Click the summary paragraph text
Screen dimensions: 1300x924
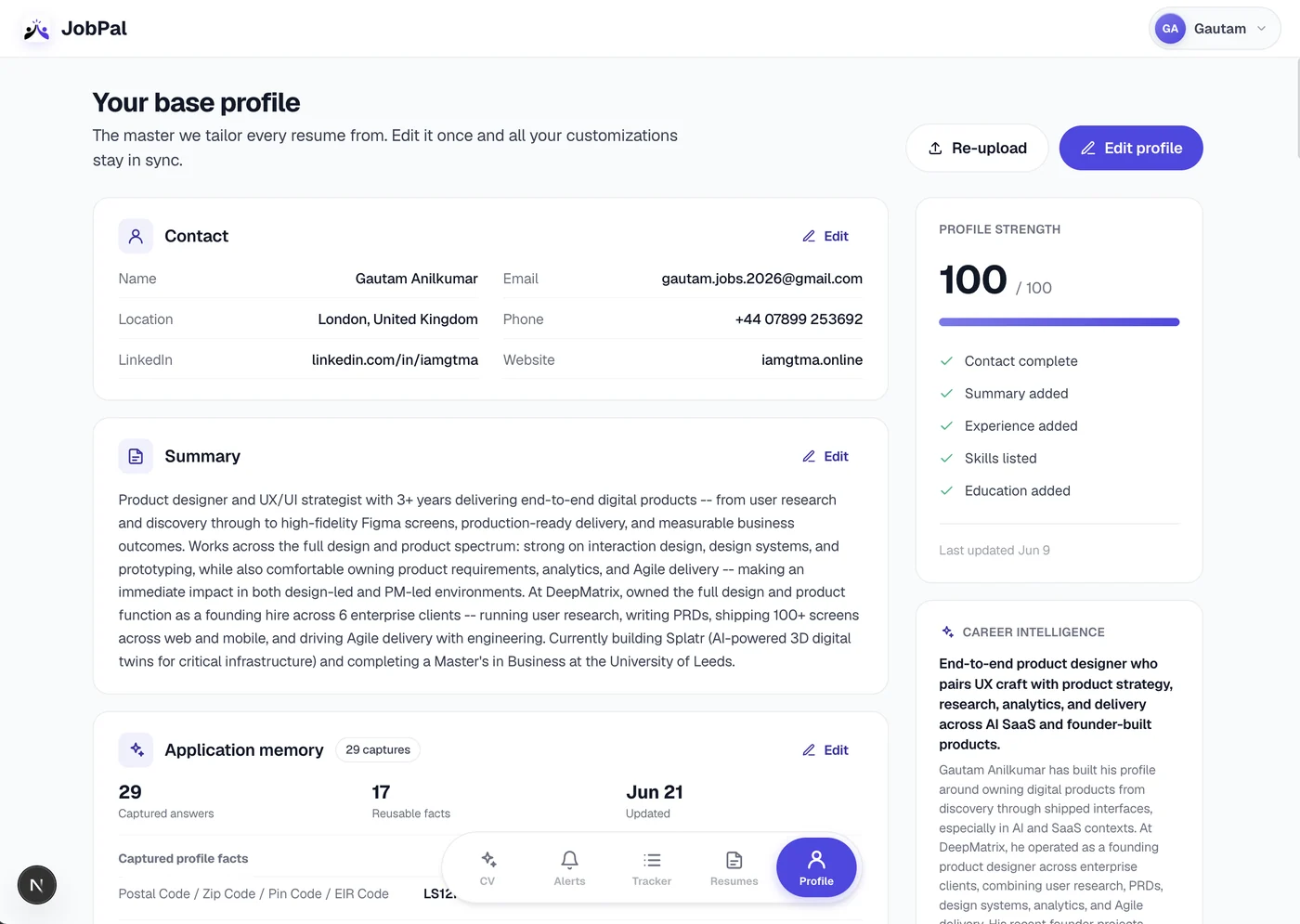coord(489,580)
